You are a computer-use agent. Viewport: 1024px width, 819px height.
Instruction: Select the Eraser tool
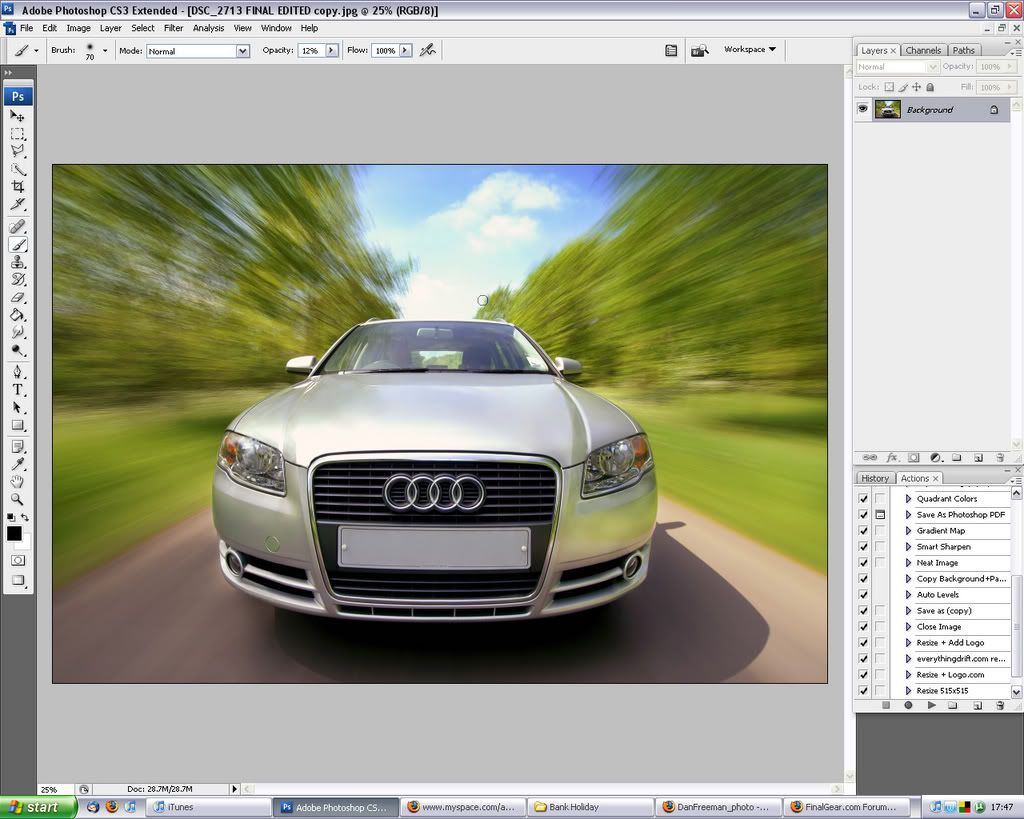coord(18,297)
